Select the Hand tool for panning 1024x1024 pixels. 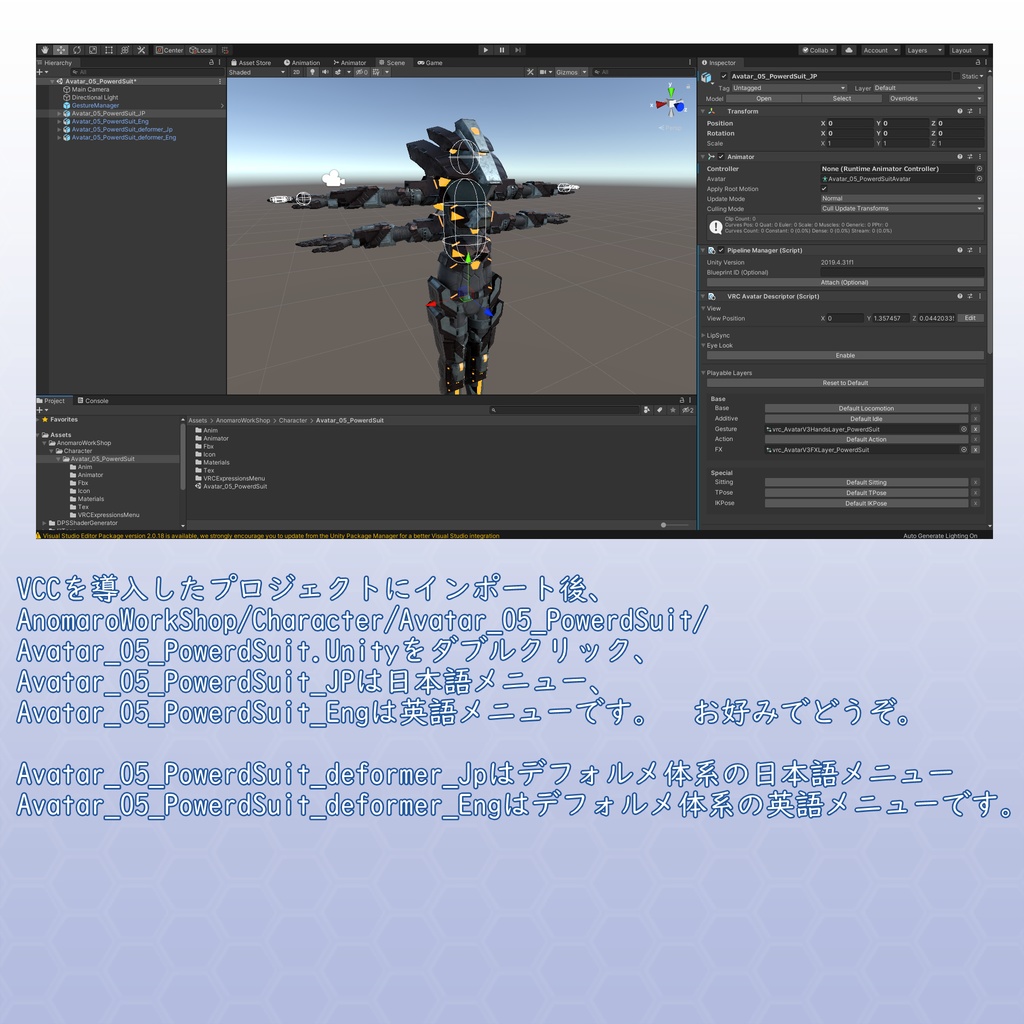pyautogui.click(x=45, y=49)
